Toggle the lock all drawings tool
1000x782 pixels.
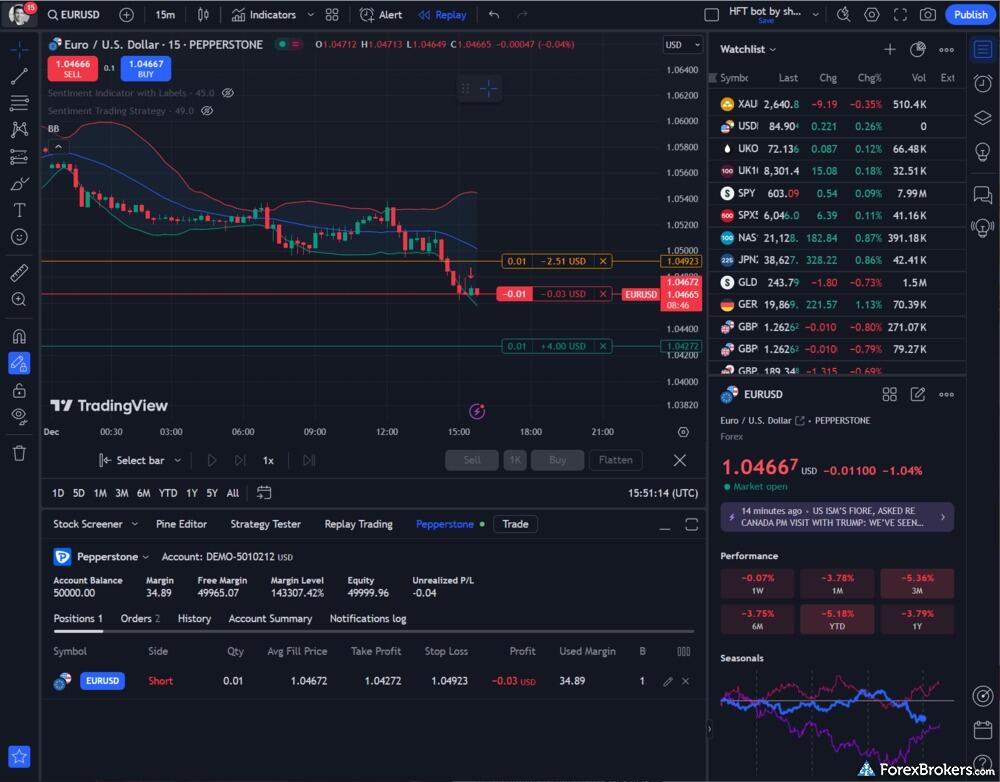19,390
